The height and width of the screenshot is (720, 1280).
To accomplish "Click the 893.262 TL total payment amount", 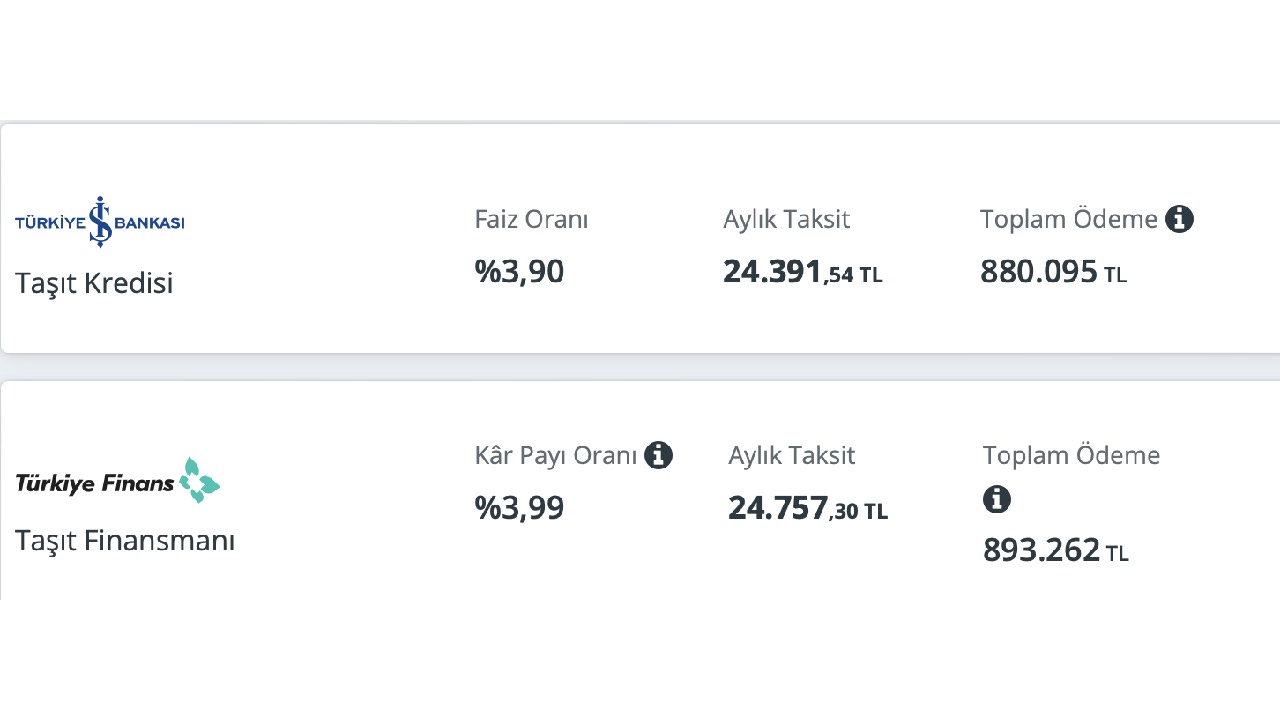I will (1056, 550).
